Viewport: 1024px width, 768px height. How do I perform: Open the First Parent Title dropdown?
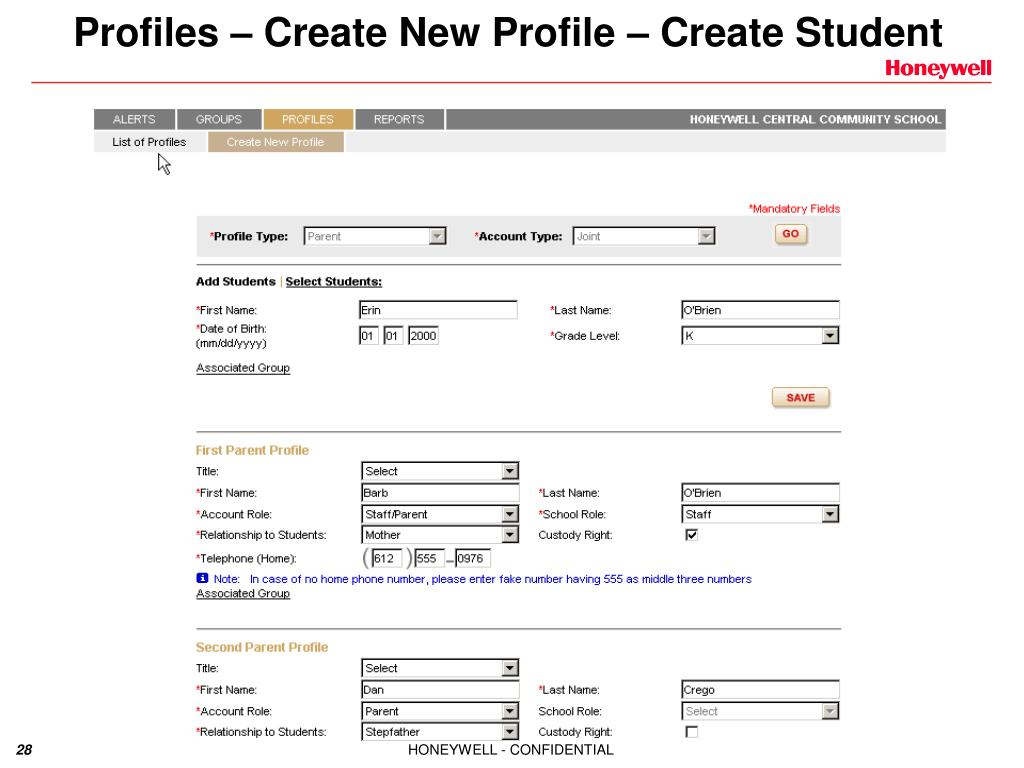pos(440,471)
